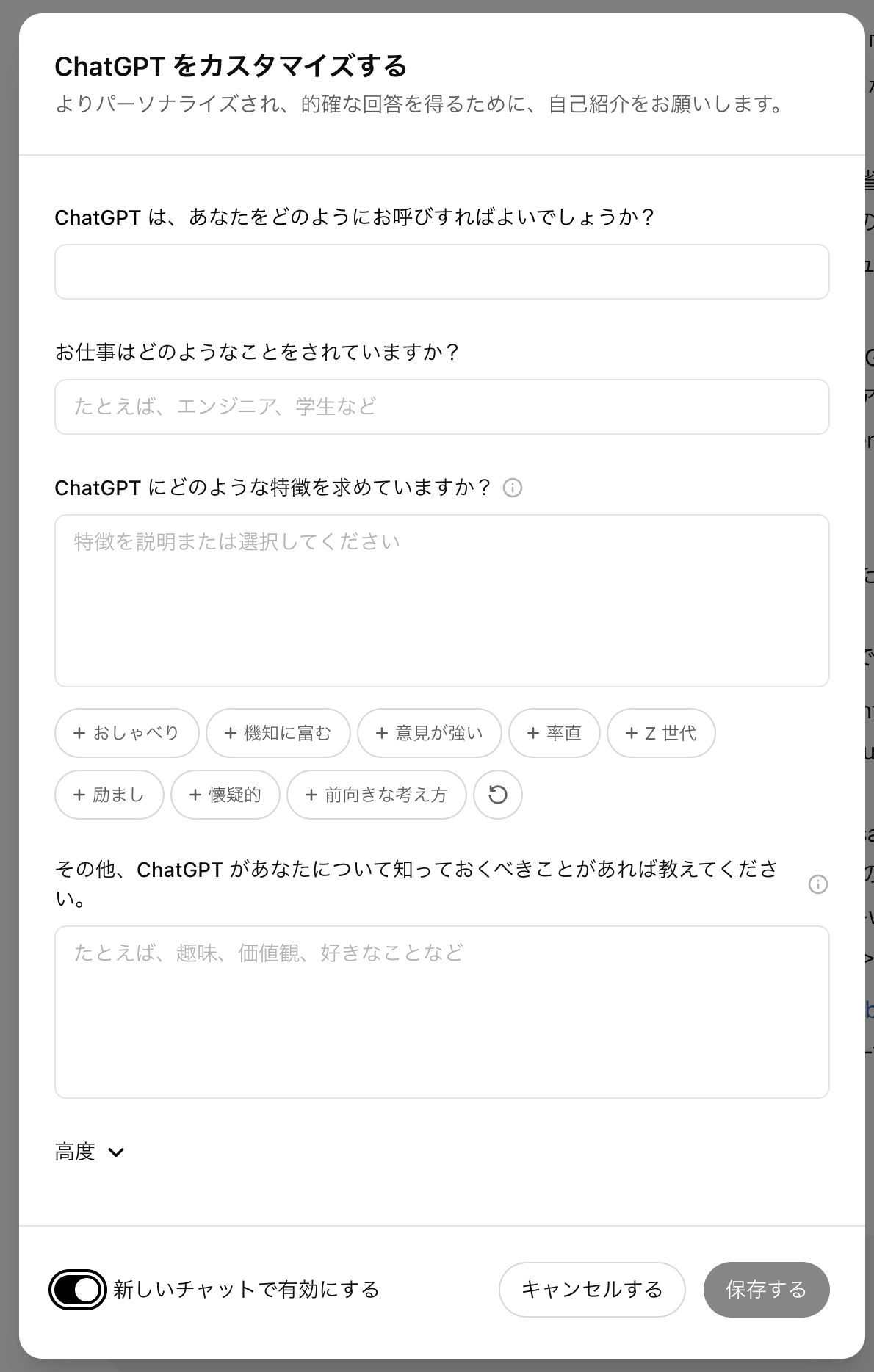The height and width of the screenshot is (1372, 874).
Task: Add the 前向きな考え方 trait chip
Action: tap(377, 795)
